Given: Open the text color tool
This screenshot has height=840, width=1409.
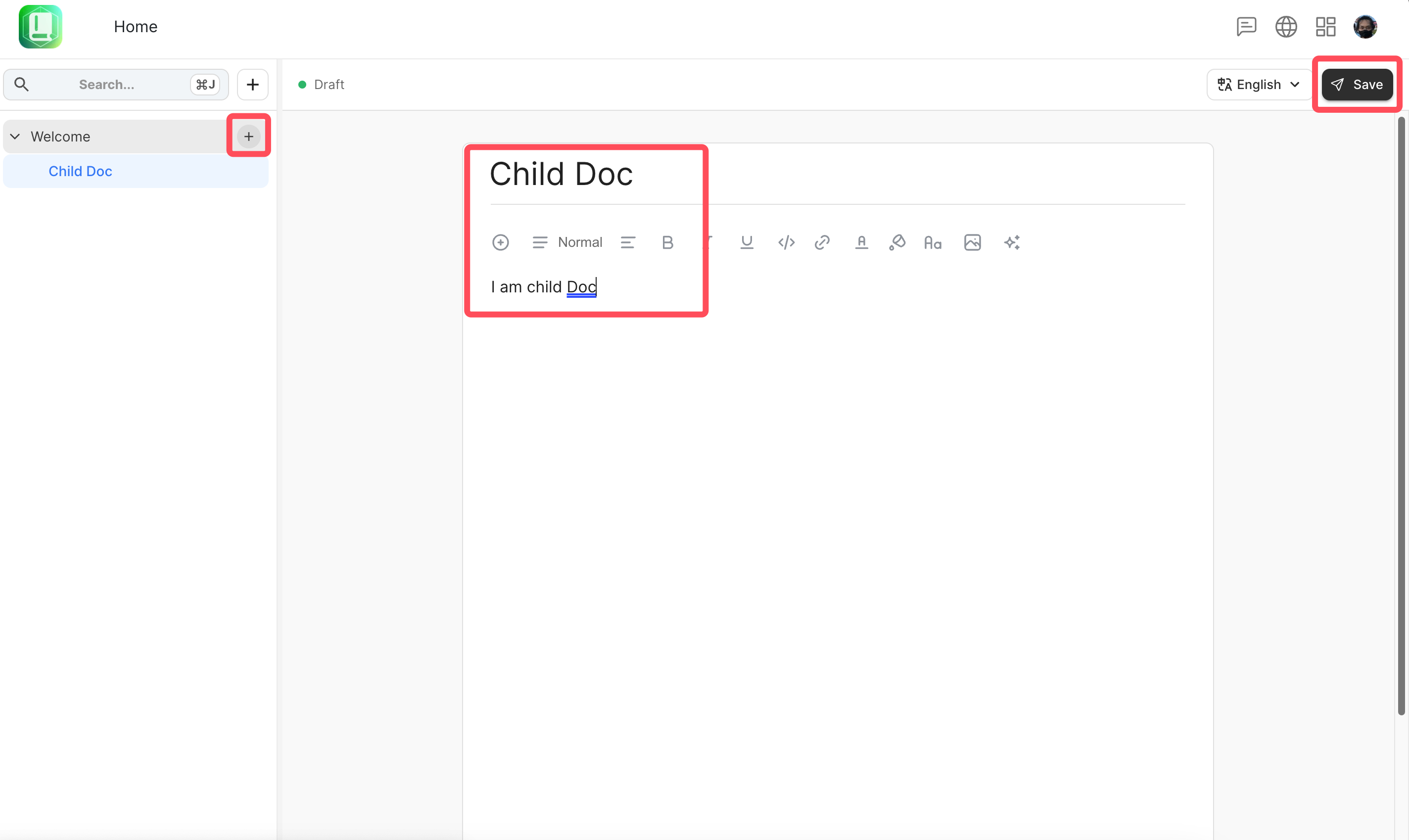Looking at the screenshot, I should (861, 242).
